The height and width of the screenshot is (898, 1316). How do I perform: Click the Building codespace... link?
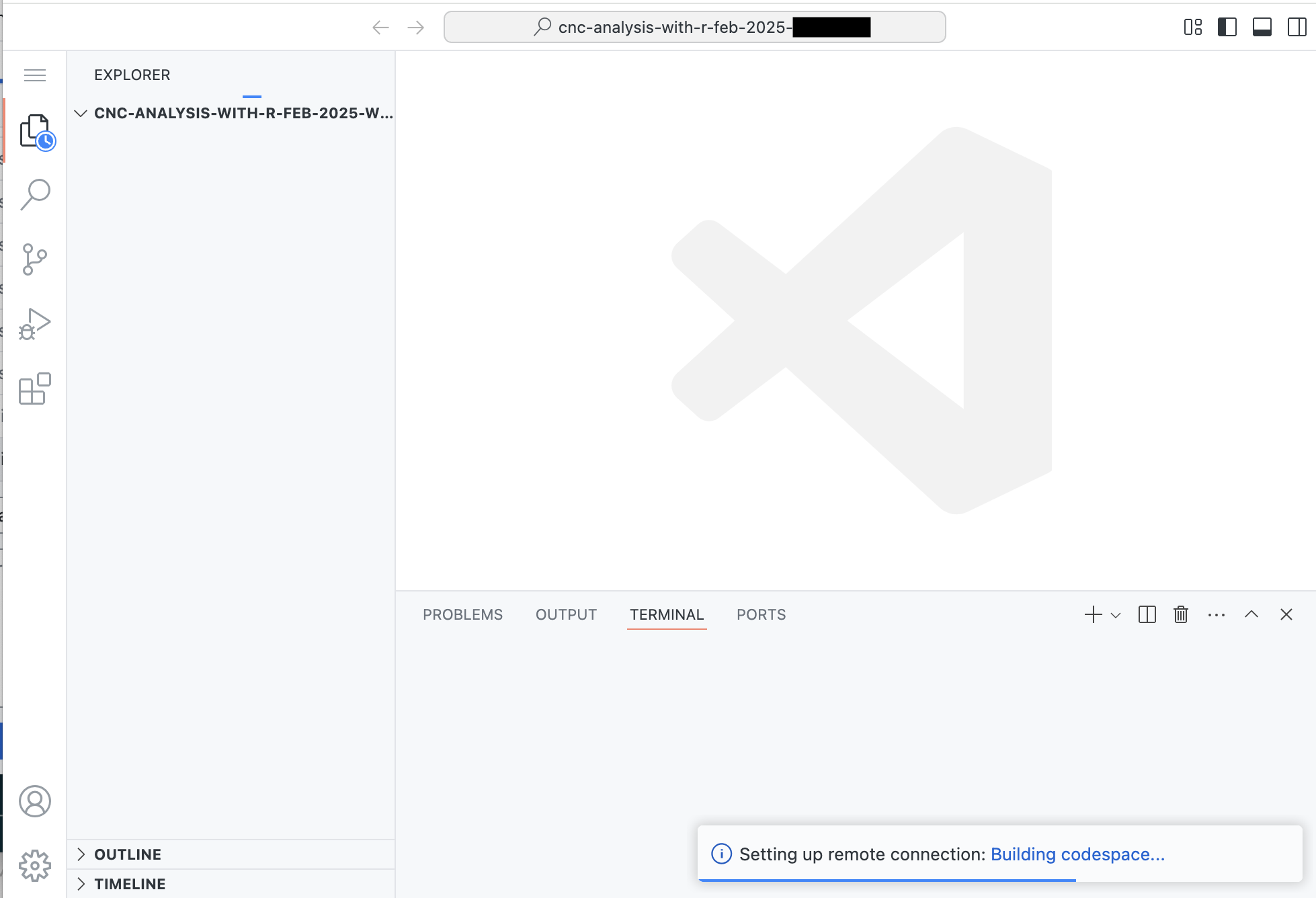tap(1077, 854)
